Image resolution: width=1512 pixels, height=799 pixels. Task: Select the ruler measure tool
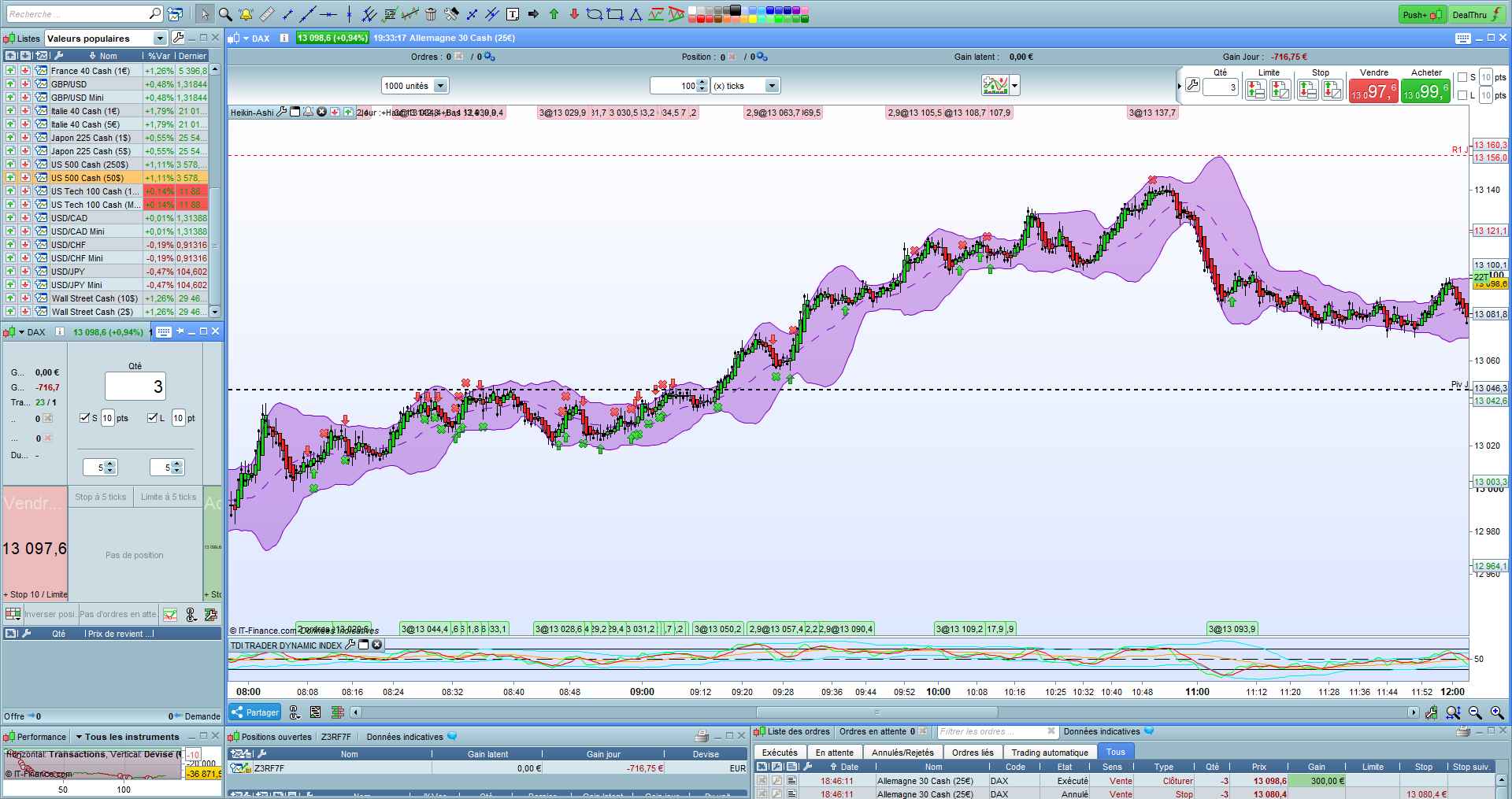(267, 14)
